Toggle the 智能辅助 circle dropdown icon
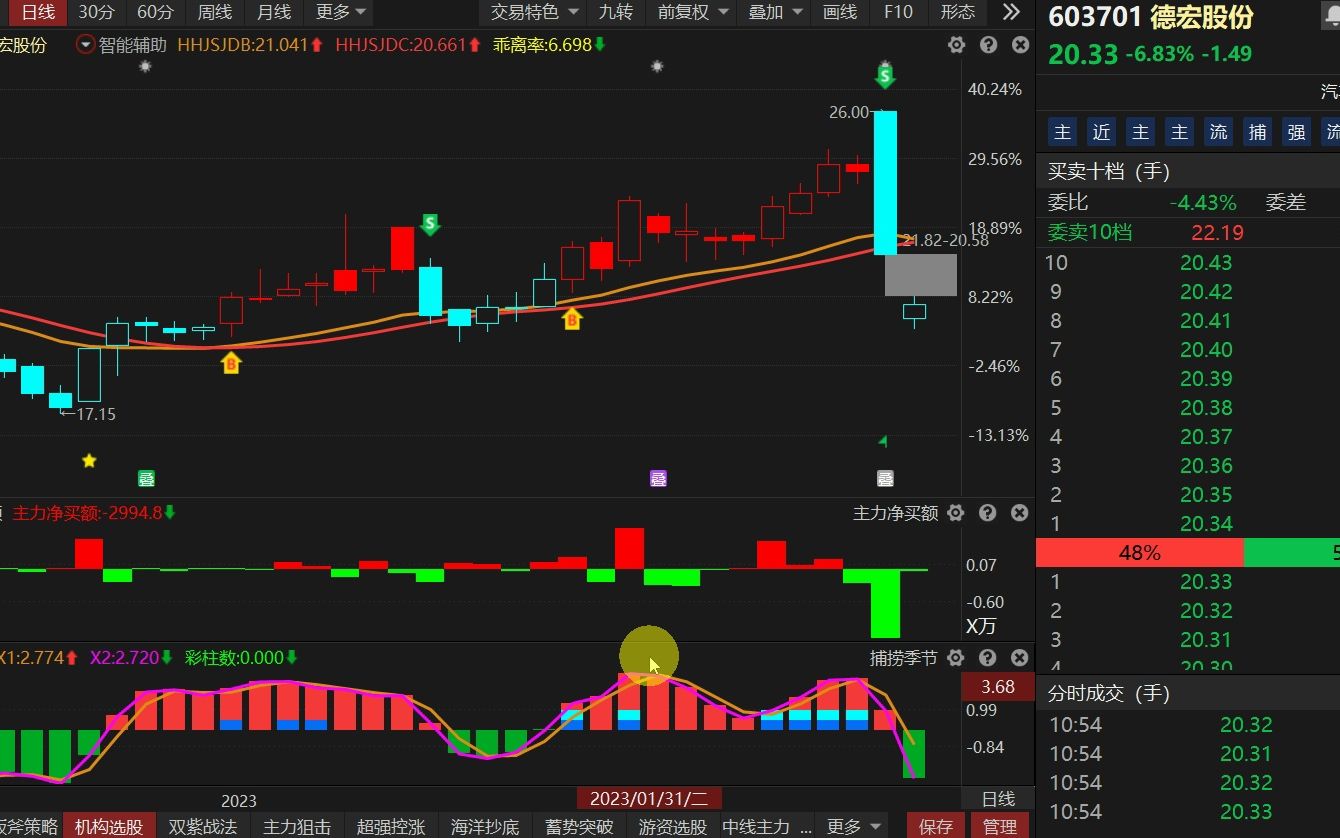This screenshot has width=1340, height=838. (85, 45)
